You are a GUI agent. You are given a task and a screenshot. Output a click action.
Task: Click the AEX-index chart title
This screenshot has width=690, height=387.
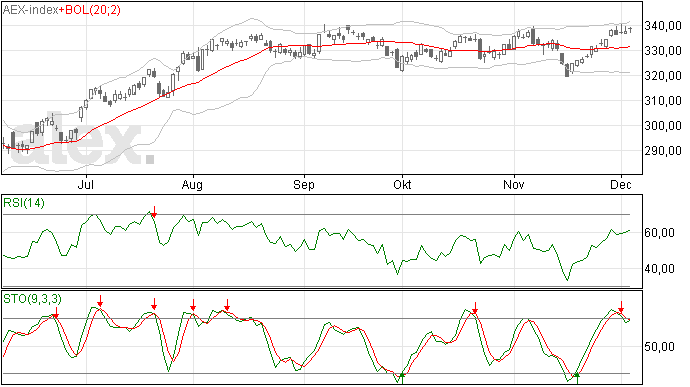(x=31, y=10)
